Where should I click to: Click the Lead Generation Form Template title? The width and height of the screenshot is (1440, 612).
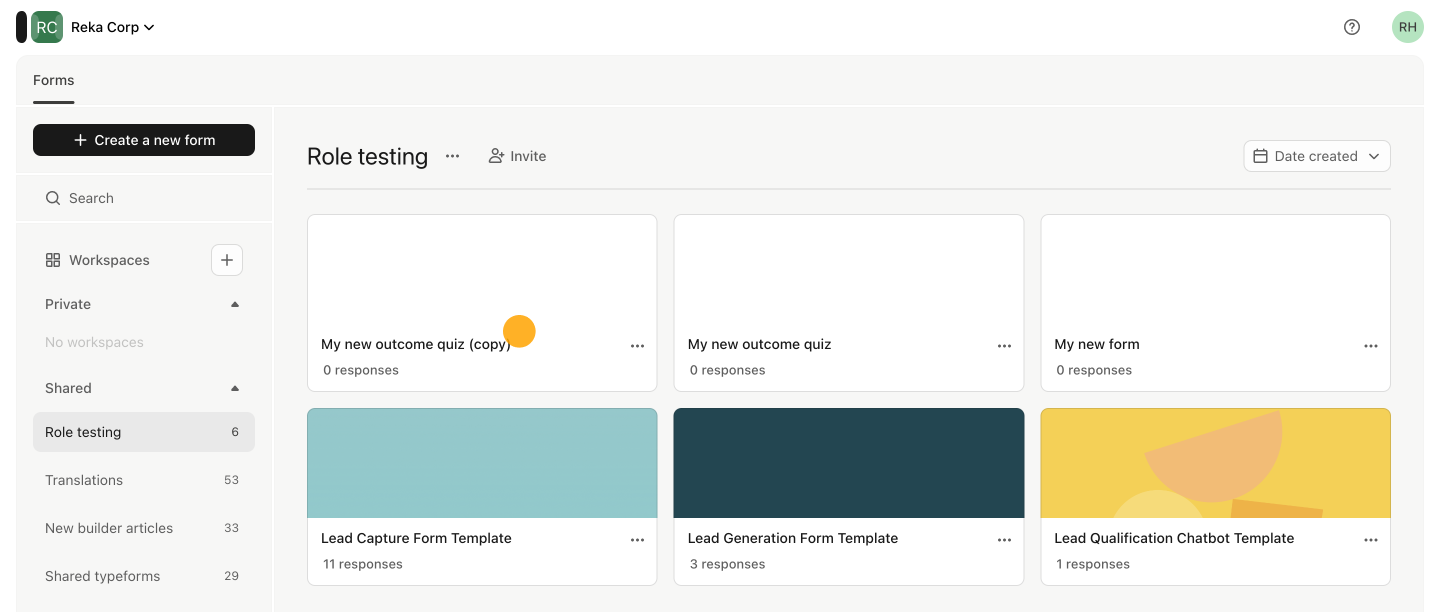pyautogui.click(x=793, y=538)
